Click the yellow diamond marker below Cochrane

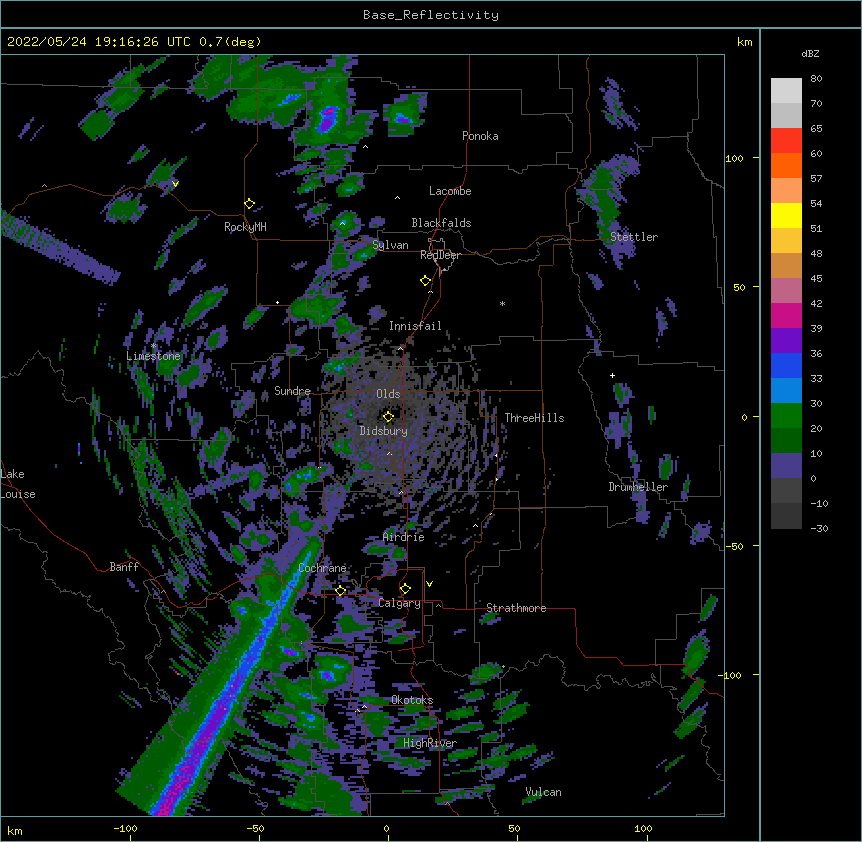click(x=340, y=591)
